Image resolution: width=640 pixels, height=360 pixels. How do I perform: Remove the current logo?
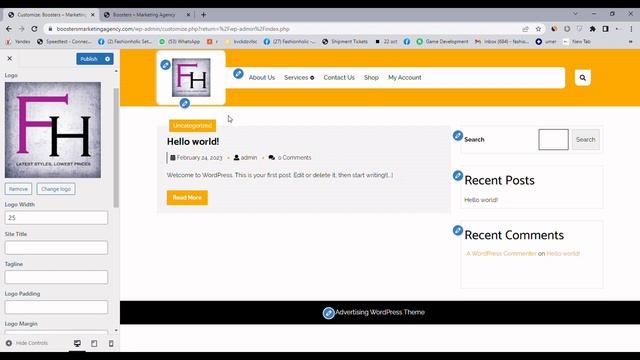(x=18, y=189)
